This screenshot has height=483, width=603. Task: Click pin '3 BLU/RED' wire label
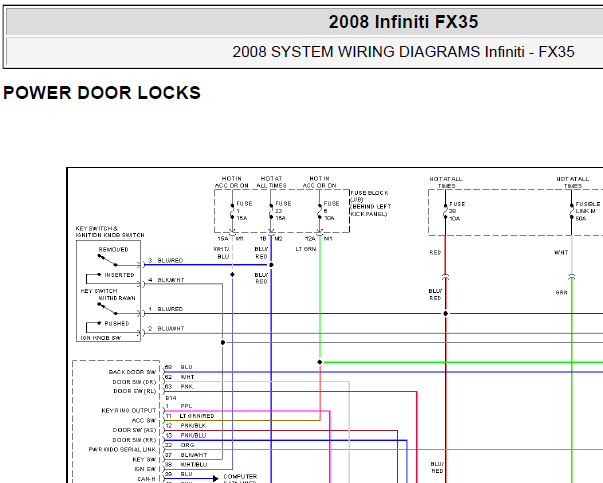pos(166,260)
